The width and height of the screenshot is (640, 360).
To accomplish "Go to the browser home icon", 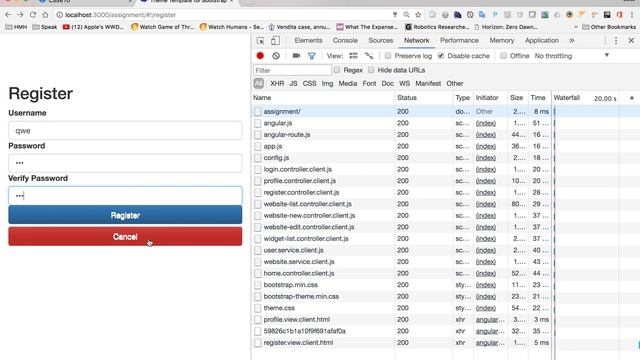I will 45,15.
